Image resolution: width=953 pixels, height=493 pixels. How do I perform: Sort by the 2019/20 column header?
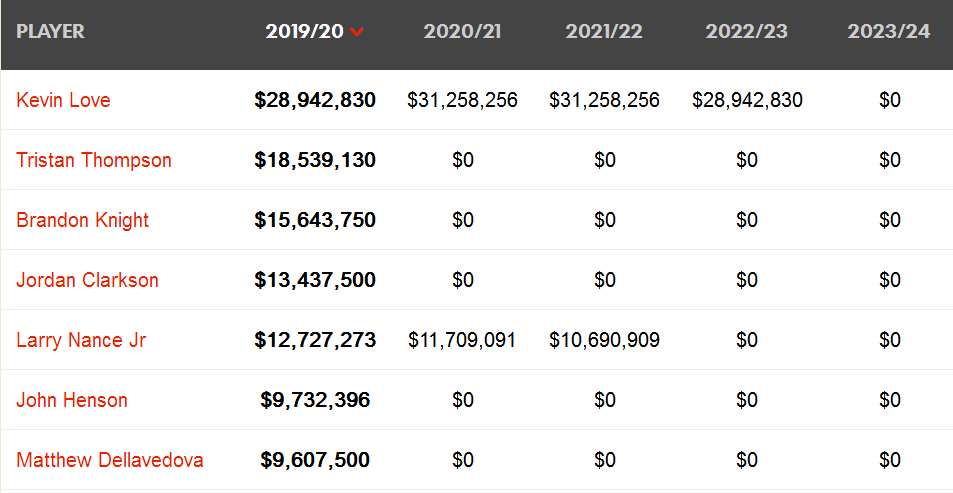305,32
